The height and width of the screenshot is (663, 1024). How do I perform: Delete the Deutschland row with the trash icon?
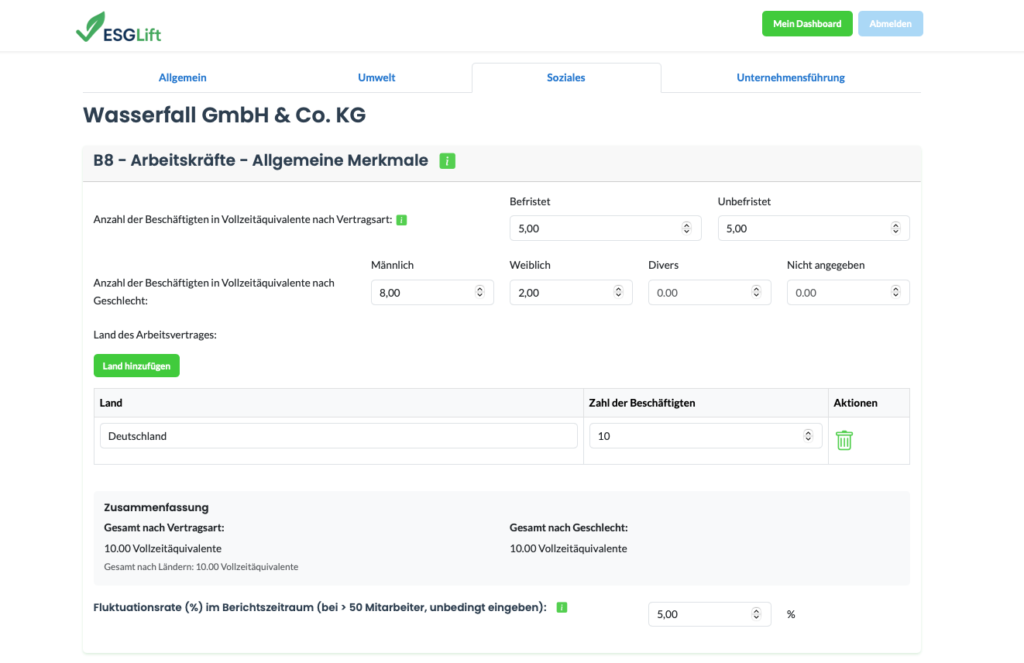(x=844, y=440)
